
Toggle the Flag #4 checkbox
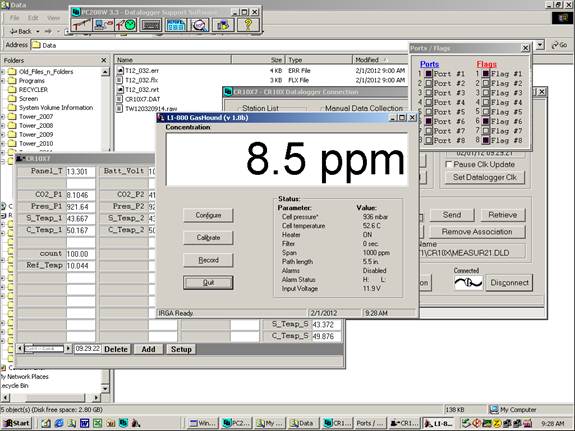point(486,102)
